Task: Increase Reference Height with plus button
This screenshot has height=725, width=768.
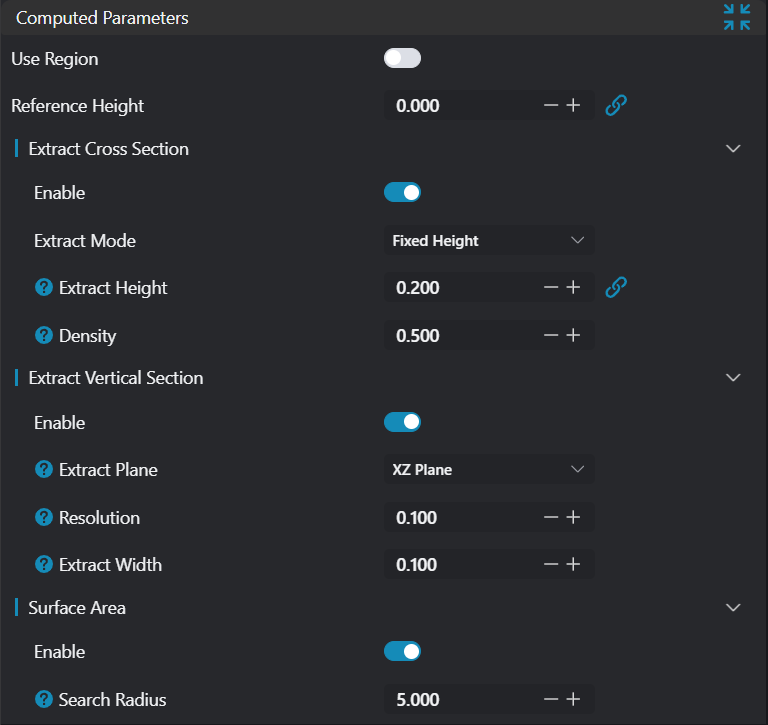Action: (573, 105)
